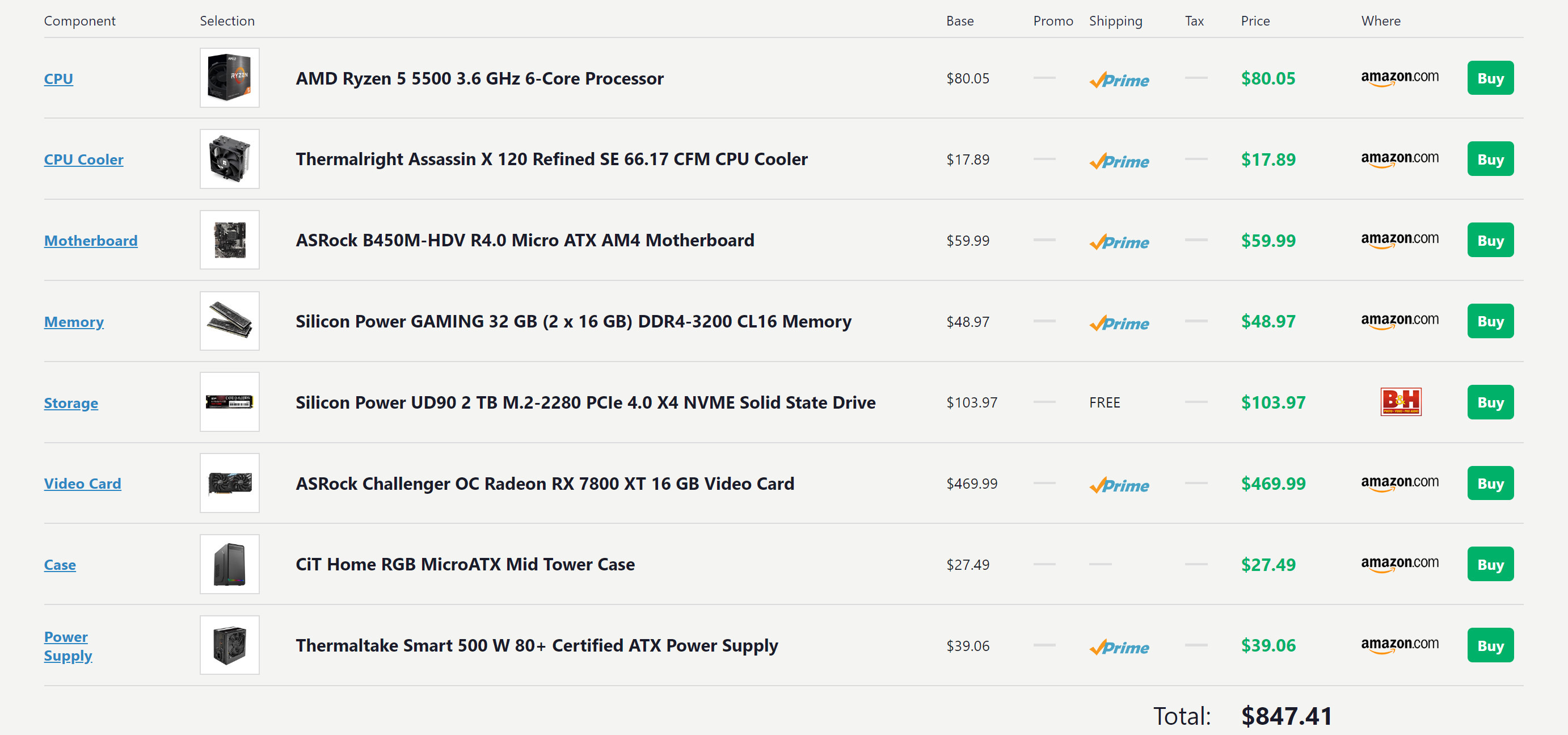This screenshot has height=735, width=1568.
Task: Buy the ASRock Challenger video card
Action: click(x=1490, y=483)
